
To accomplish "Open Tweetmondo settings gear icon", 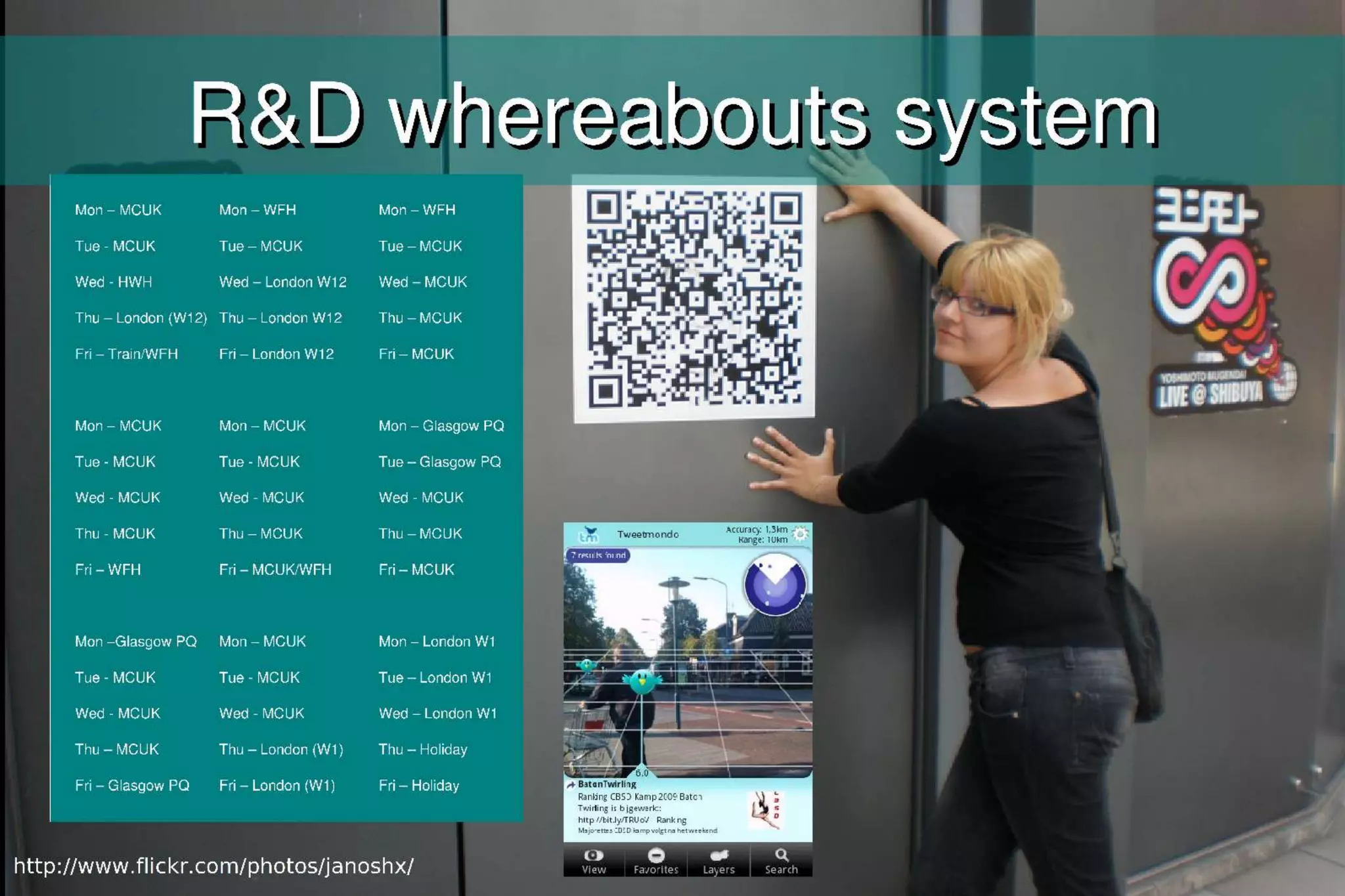I will coord(800,534).
